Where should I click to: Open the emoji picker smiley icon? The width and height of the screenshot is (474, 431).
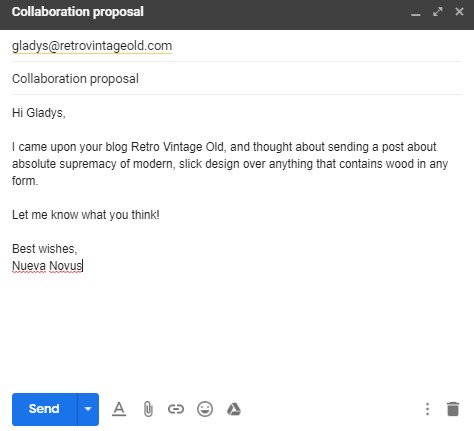pyautogui.click(x=205, y=409)
